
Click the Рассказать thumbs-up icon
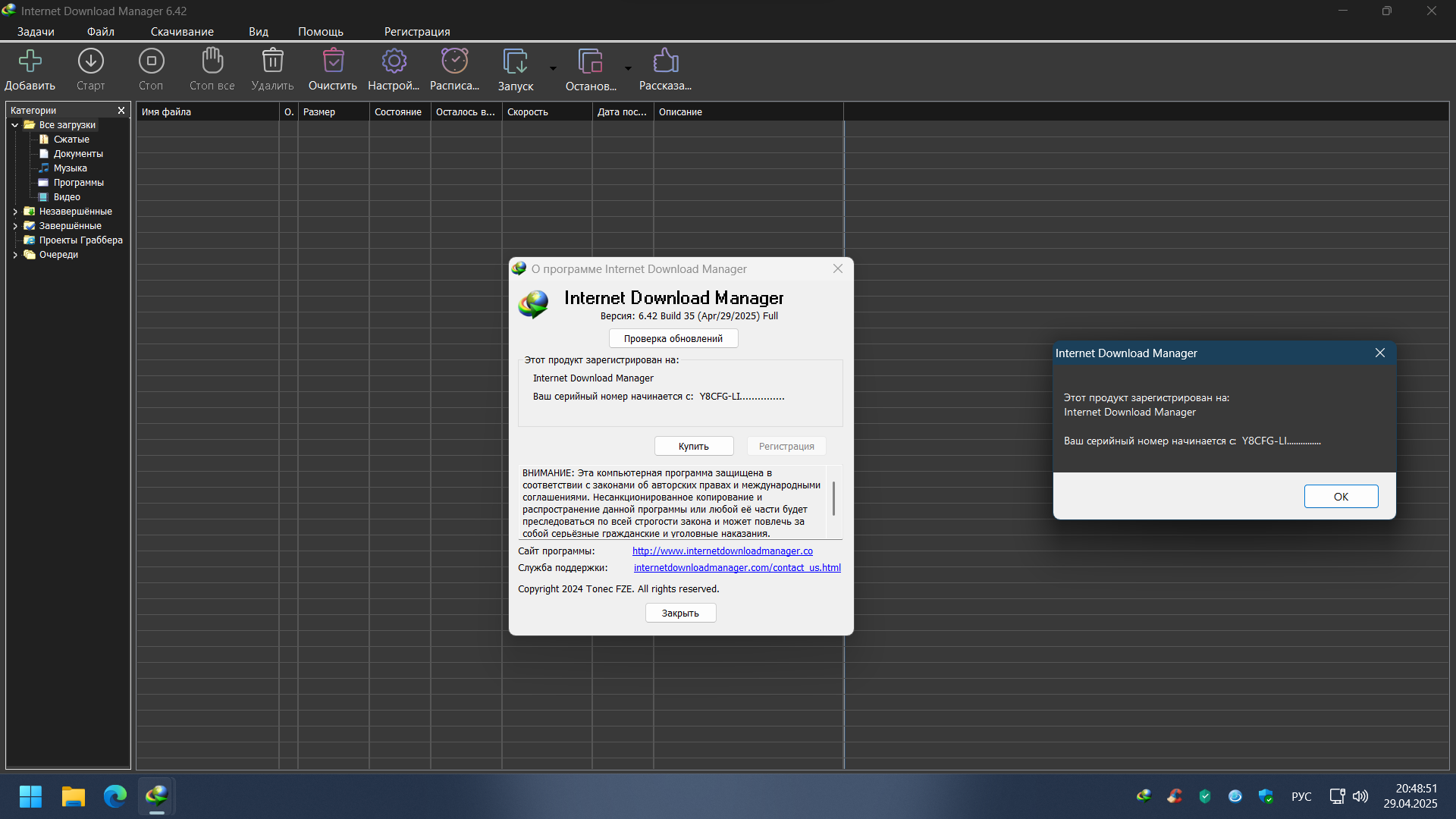[665, 61]
